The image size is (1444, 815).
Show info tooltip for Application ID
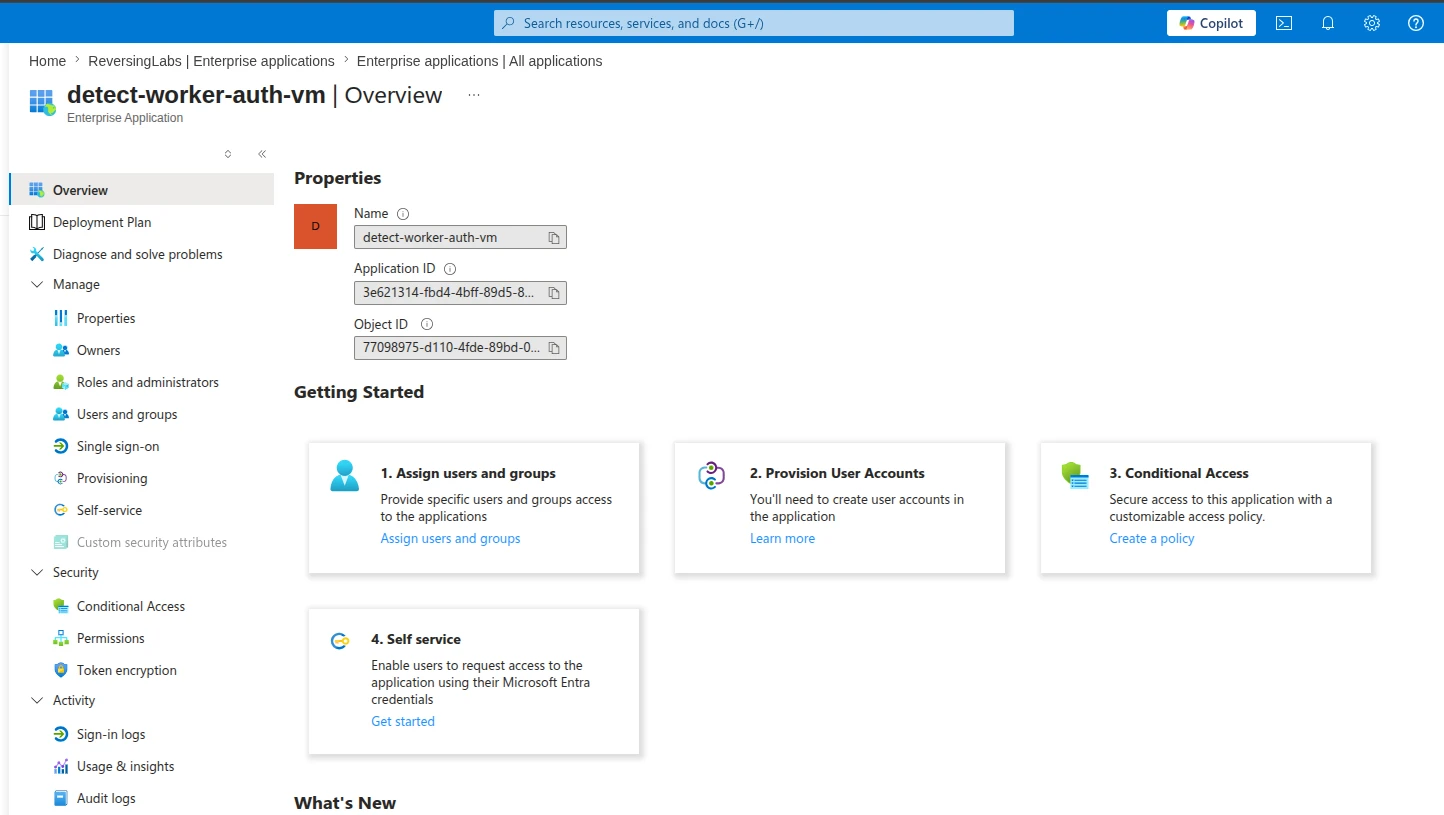(450, 269)
